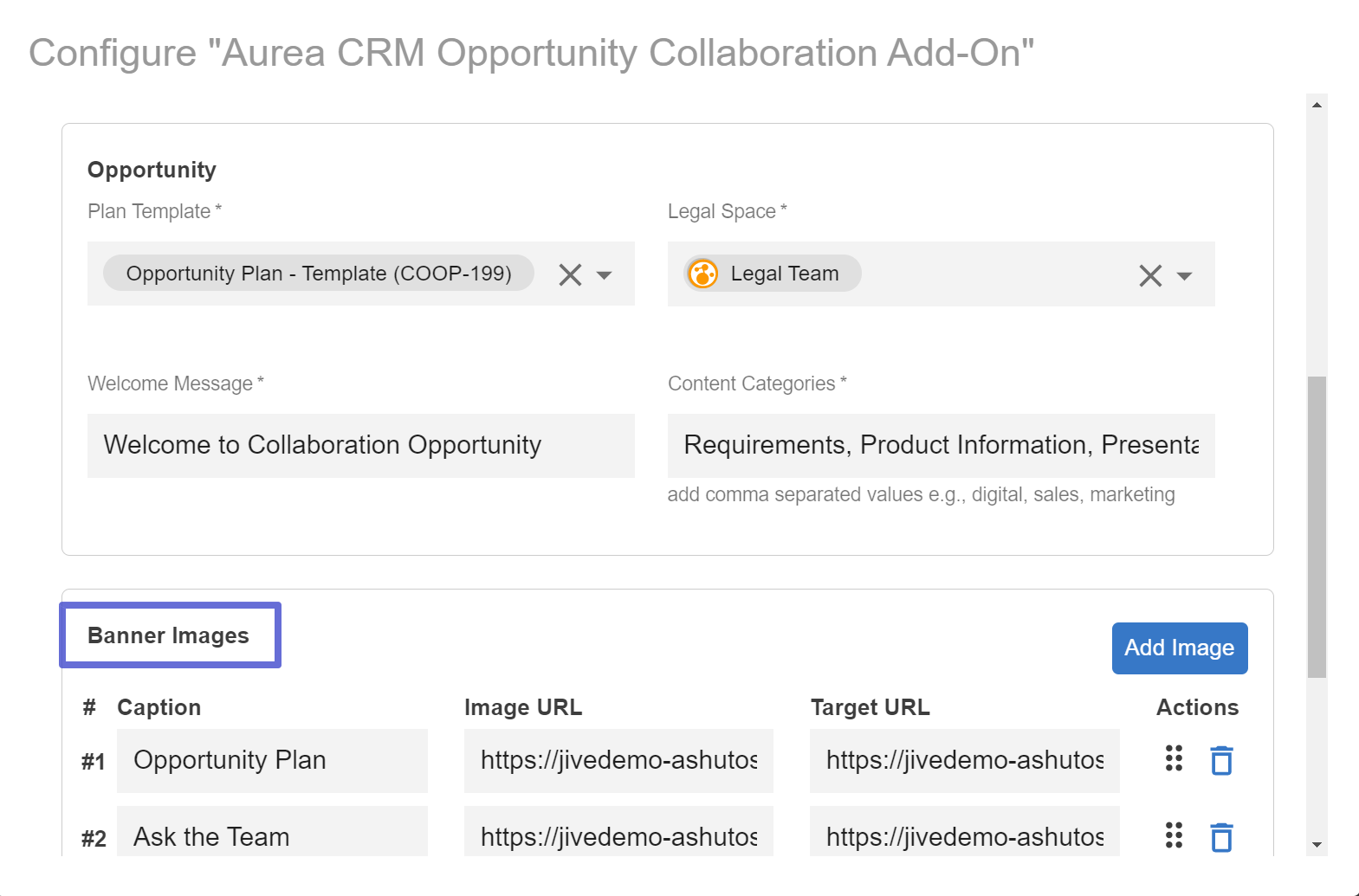Click the Legal Space label
Screen dimensions: 1359x896
coord(727,211)
